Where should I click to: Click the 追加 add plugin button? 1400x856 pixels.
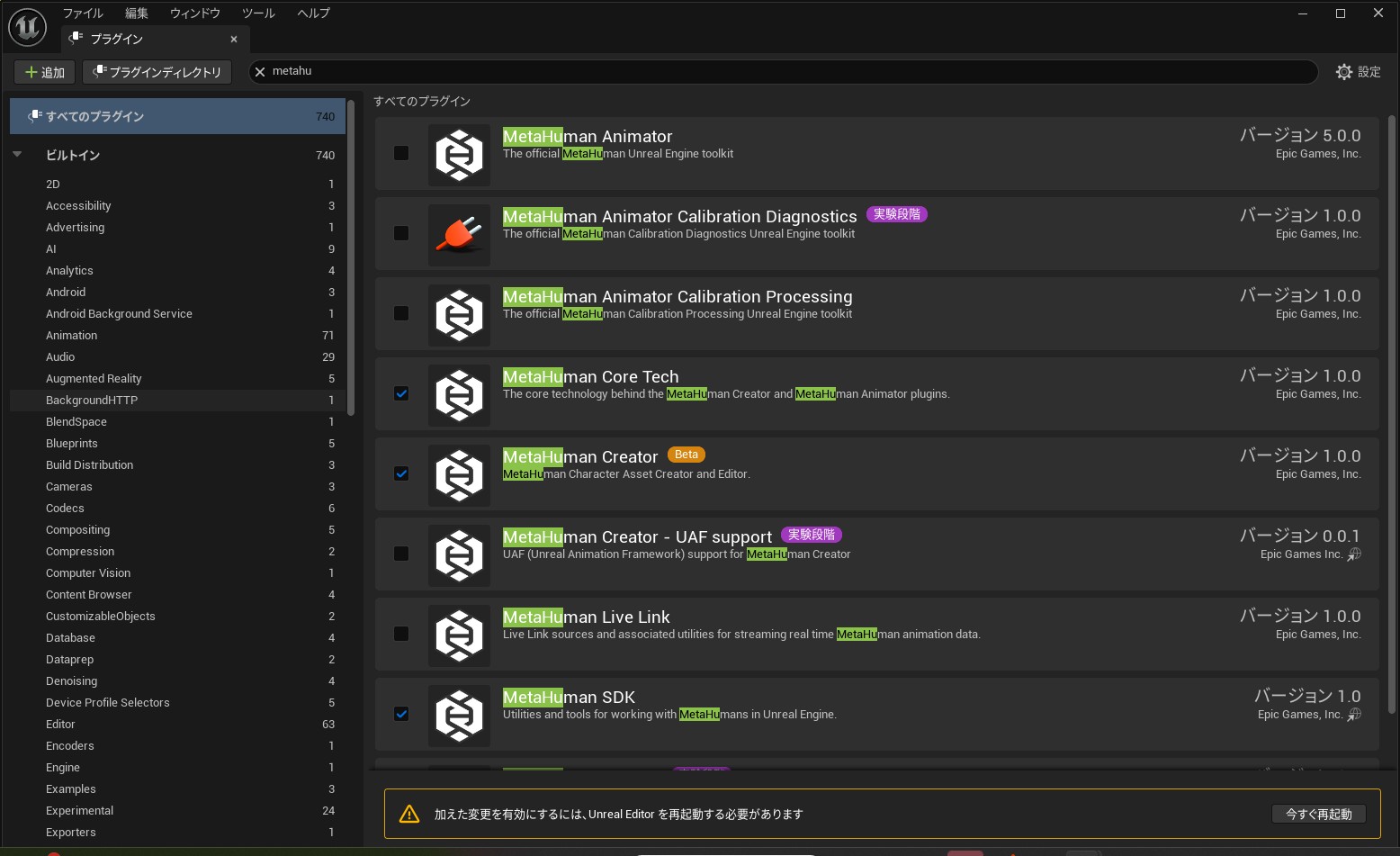(x=45, y=72)
